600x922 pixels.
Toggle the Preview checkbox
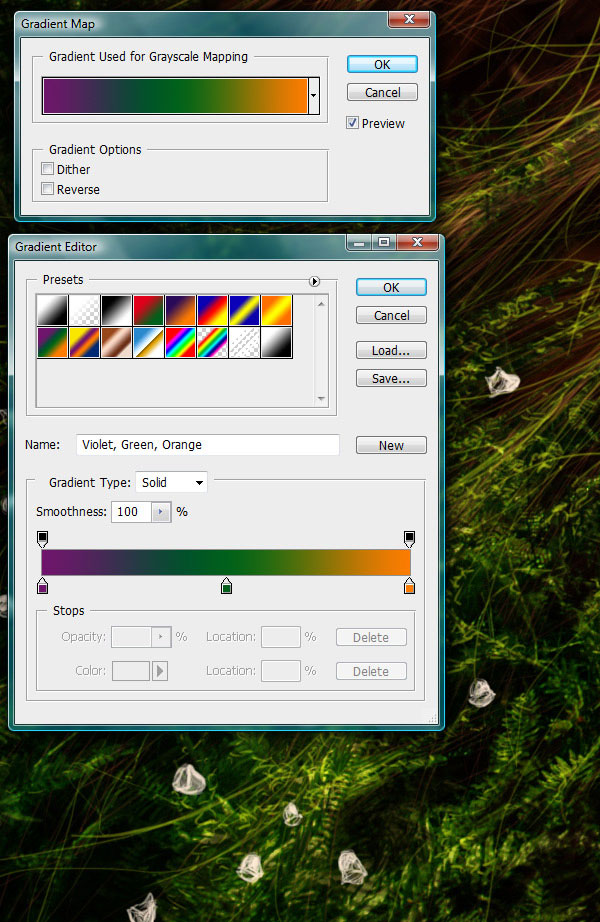pyautogui.click(x=352, y=123)
